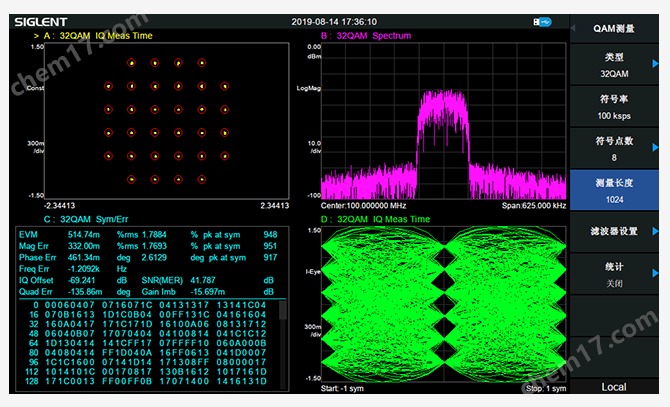Click symbol data 00060407 in row 0

pos(70,305)
